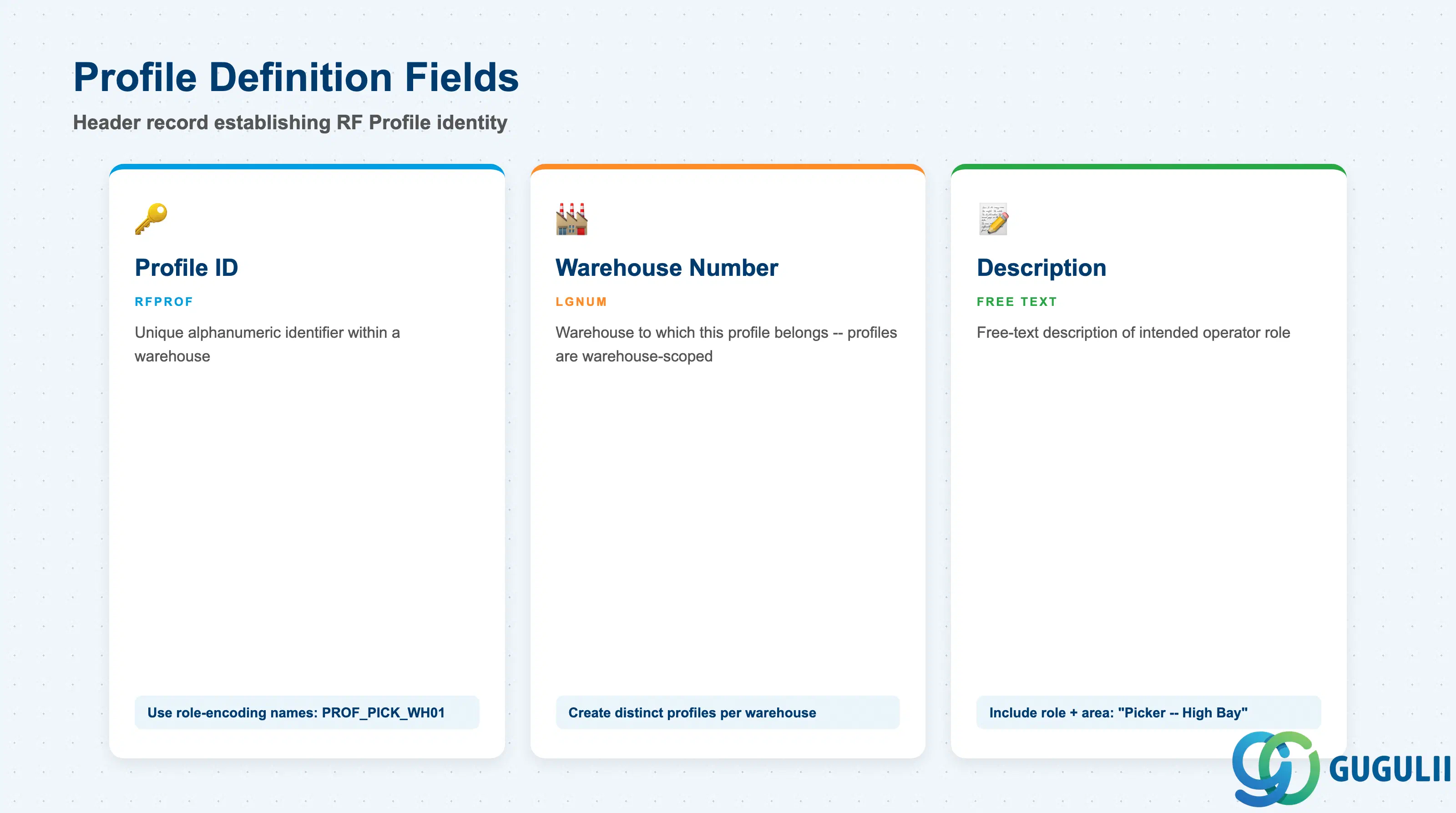The width and height of the screenshot is (1456, 813).
Task: Click the 'Description' card heading
Action: point(1041,267)
